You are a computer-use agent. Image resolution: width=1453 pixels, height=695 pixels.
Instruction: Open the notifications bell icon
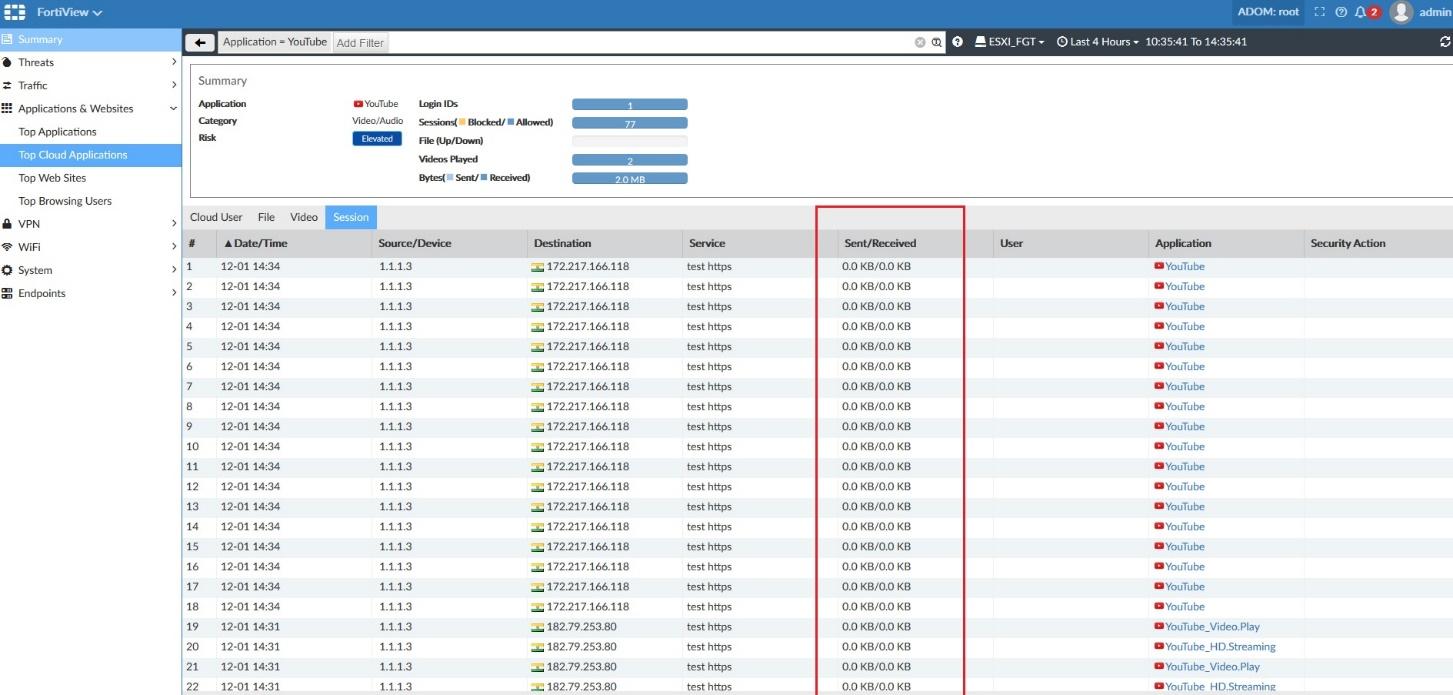(x=1361, y=12)
